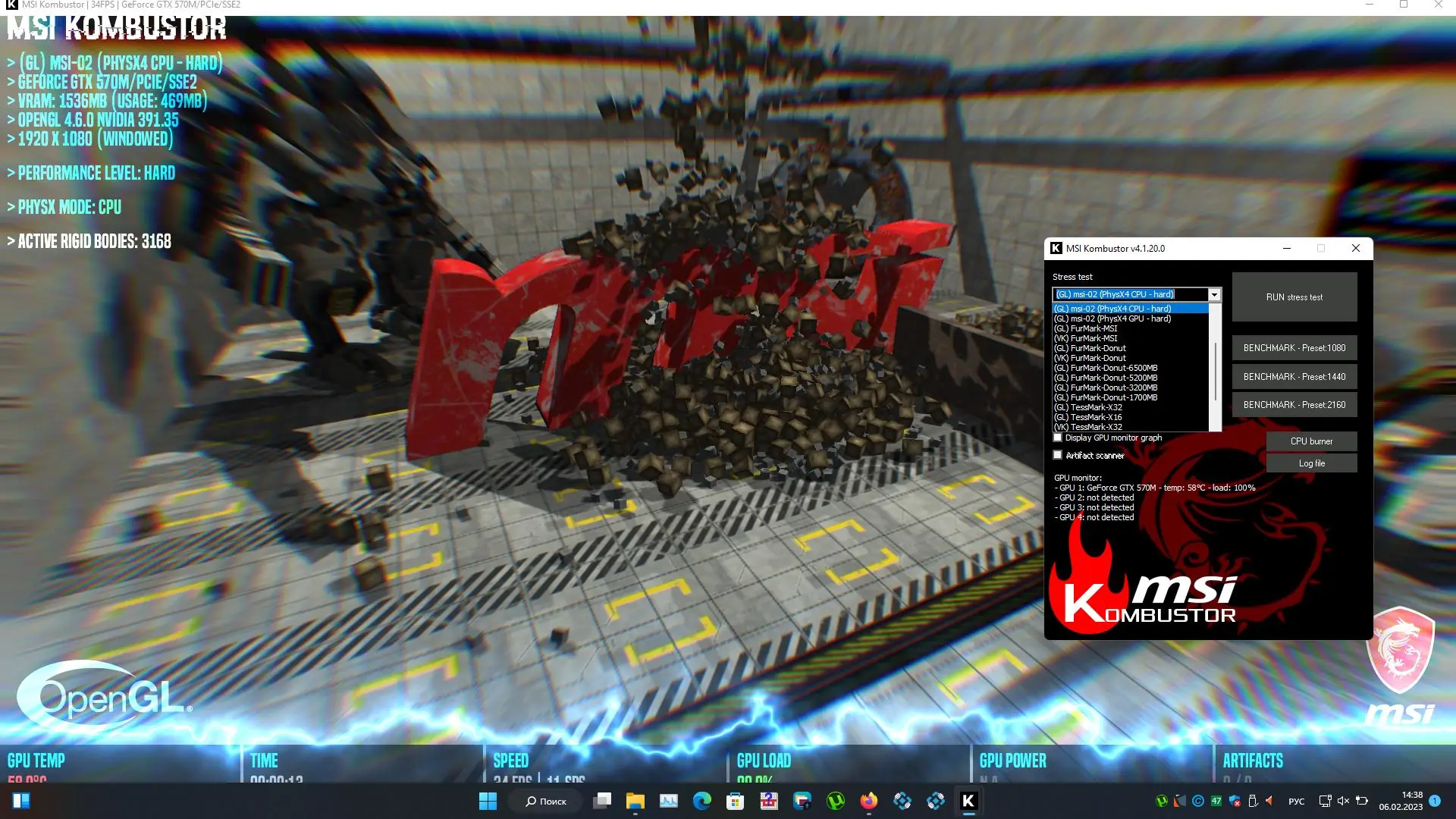
Task: Pick (GL) msi-02 (PhysX4 GPU - hard) entry
Action: (x=1112, y=318)
